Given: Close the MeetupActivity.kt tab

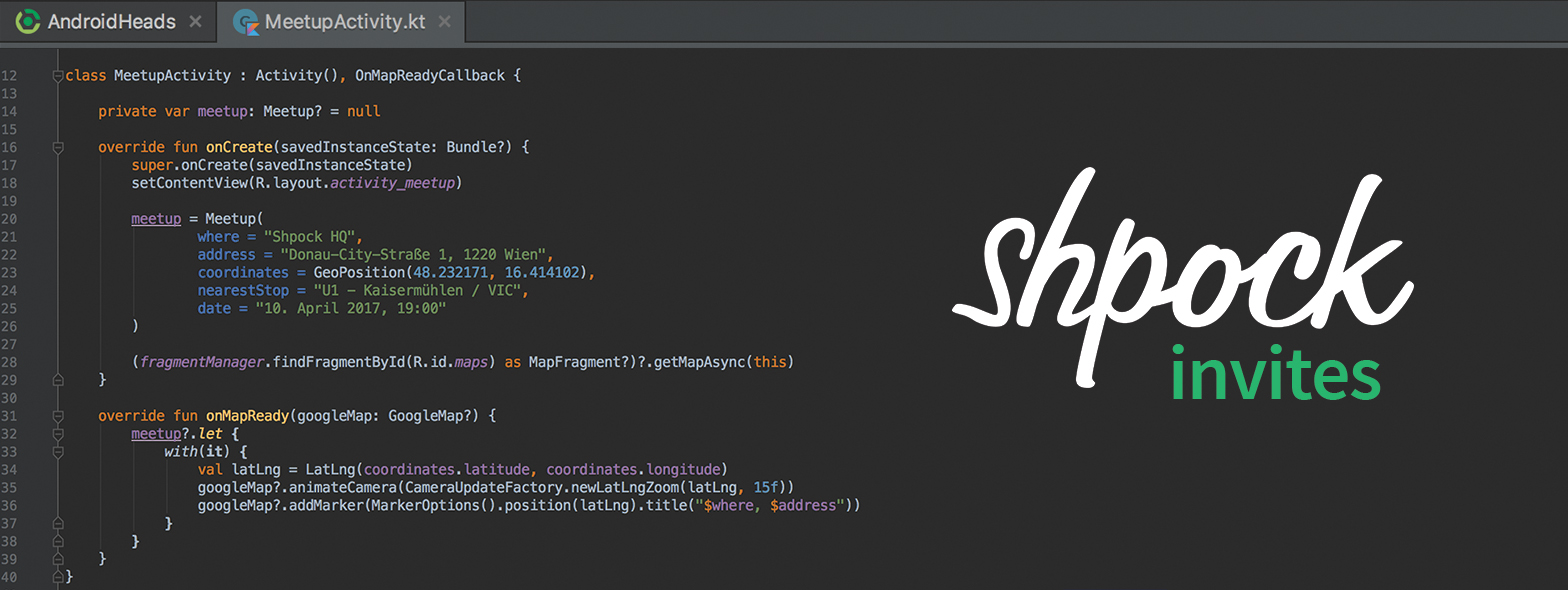Looking at the screenshot, I should [444, 21].
